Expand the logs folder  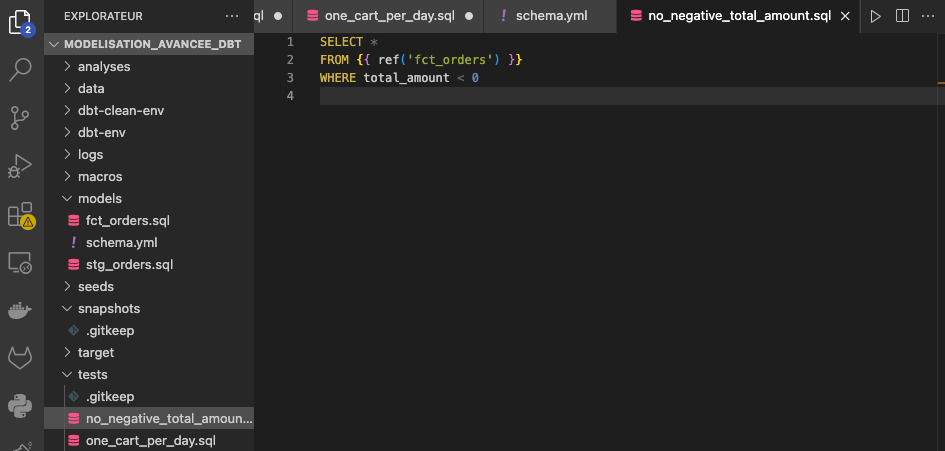149,154
